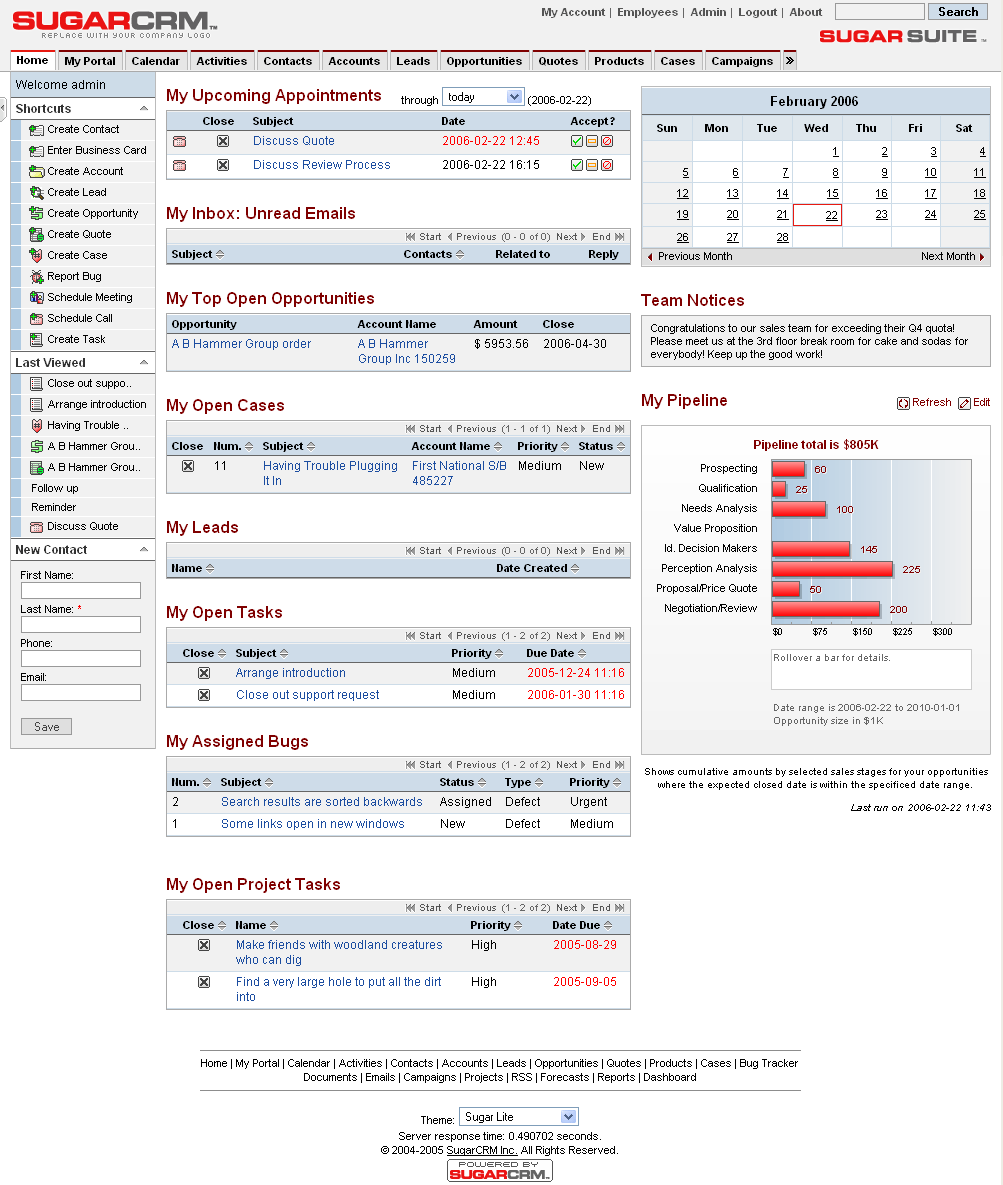Open the Campaigns tab
Image resolution: width=1003 pixels, height=1185 pixels.
[742, 61]
